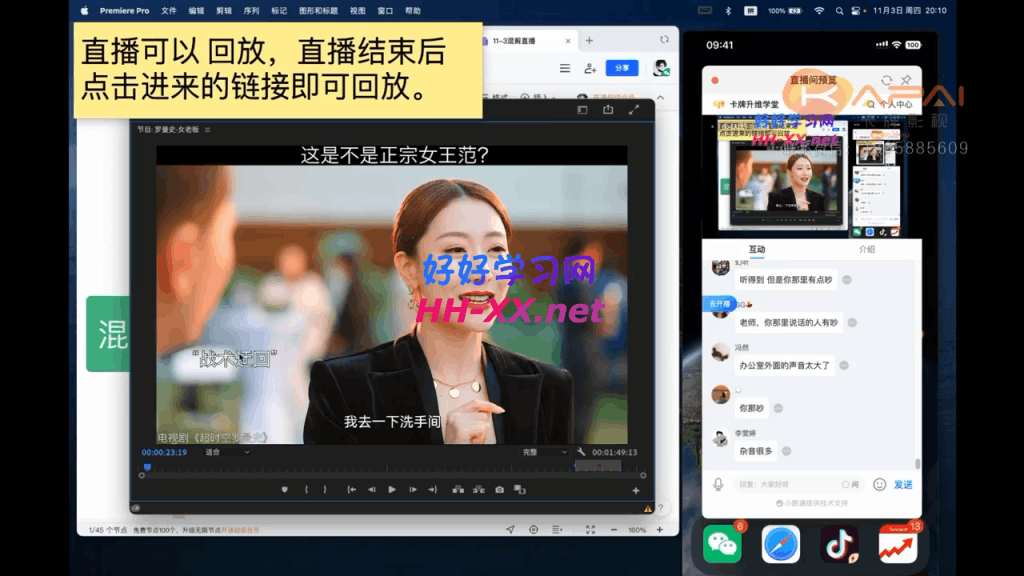Click the 发送 send button

coord(903,485)
